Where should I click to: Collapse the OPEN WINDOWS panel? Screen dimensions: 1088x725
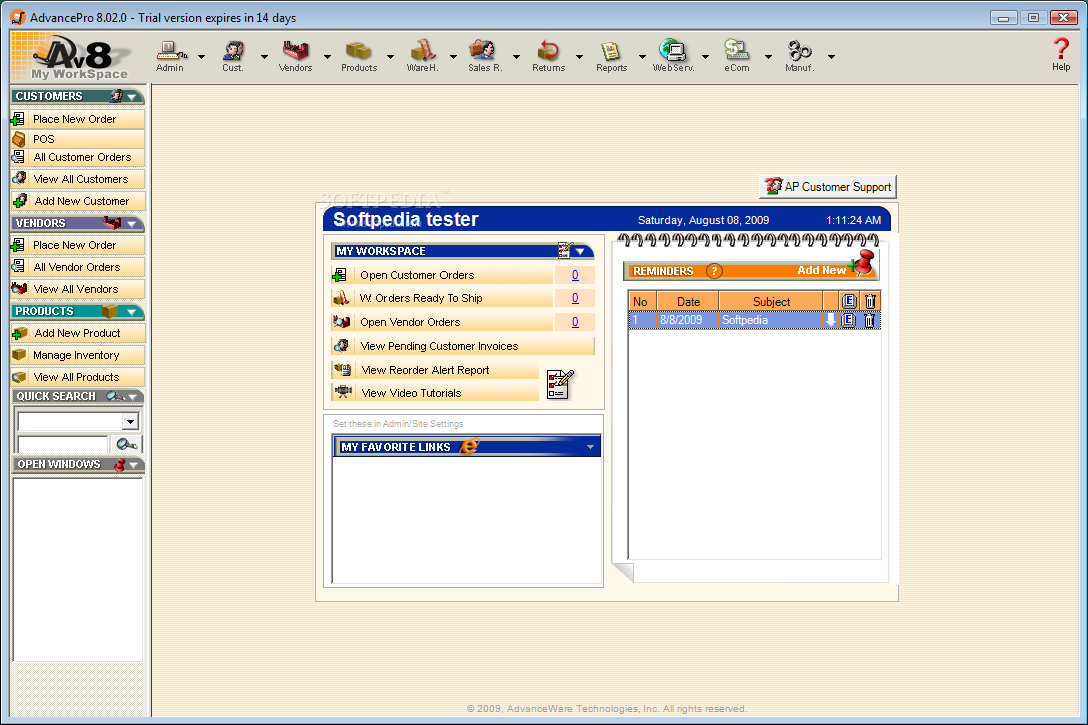pos(133,465)
